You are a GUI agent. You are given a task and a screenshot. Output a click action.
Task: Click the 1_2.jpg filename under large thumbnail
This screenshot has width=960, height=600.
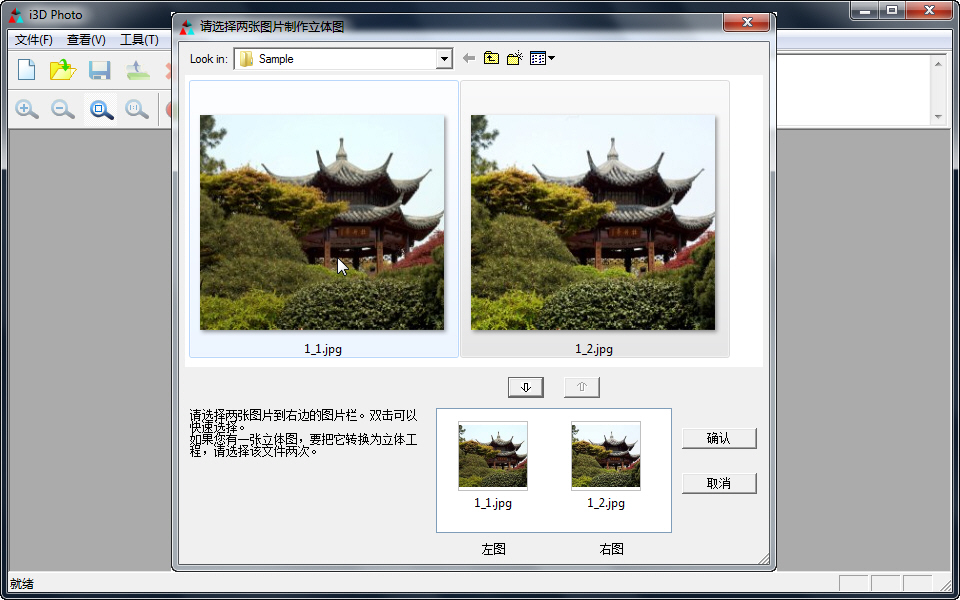pyautogui.click(x=594, y=349)
